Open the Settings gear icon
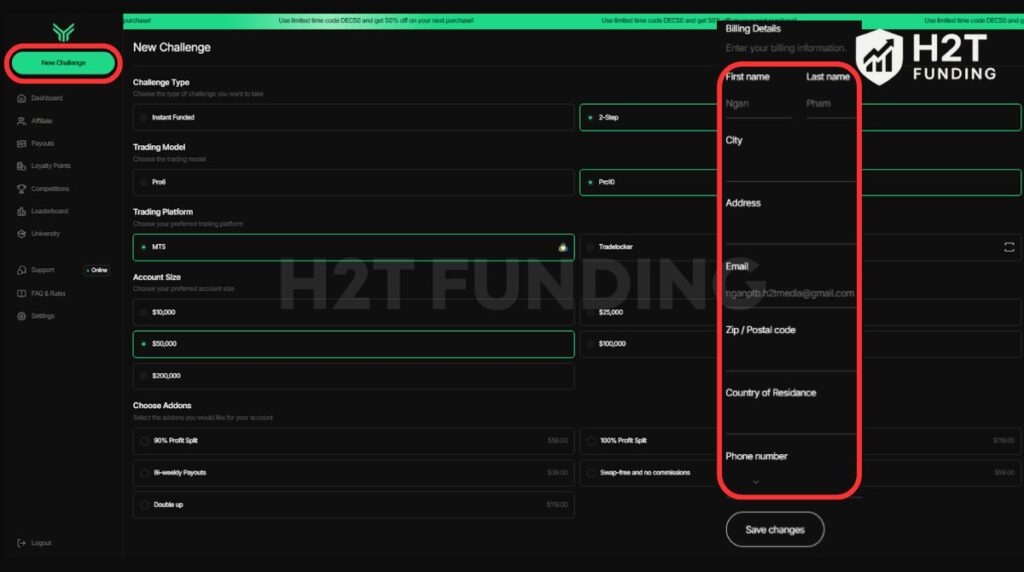The width and height of the screenshot is (1024, 572). click(22, 316)
